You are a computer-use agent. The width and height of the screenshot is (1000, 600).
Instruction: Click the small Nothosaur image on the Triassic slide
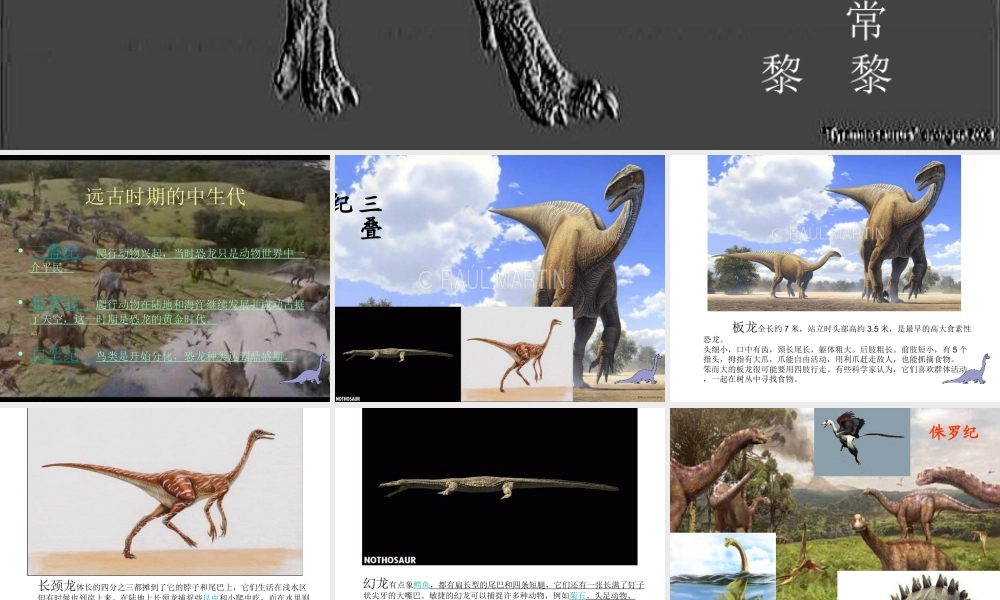[397, 354]
